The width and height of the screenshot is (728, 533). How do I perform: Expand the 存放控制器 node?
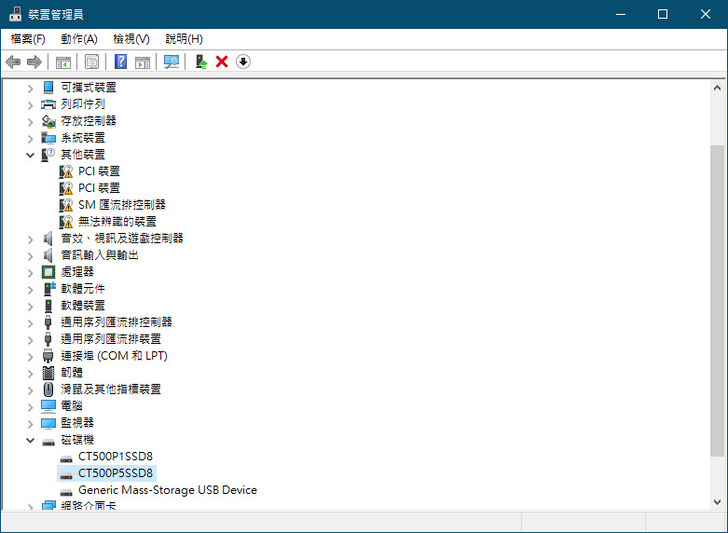click(30, 122)
